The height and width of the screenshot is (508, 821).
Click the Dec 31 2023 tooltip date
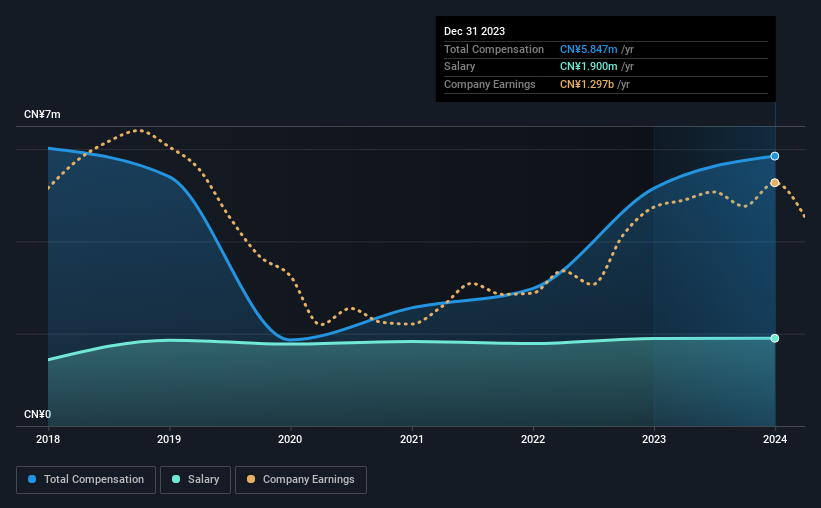point(474,31)
